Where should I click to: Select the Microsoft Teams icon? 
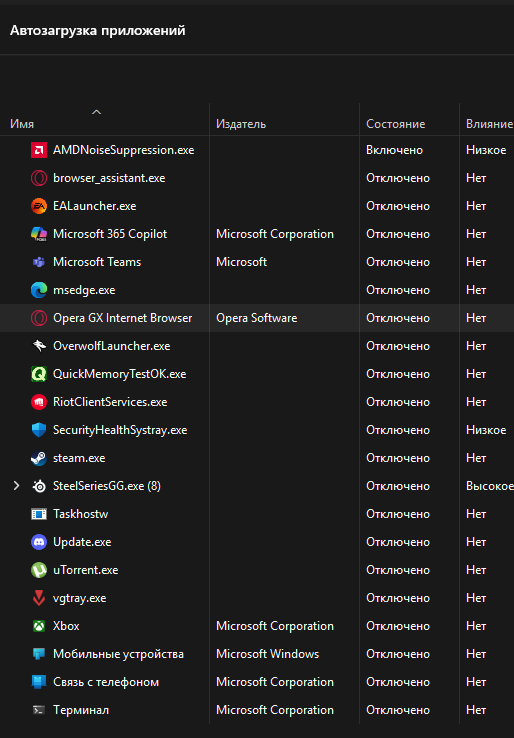(x=39, y=262)
